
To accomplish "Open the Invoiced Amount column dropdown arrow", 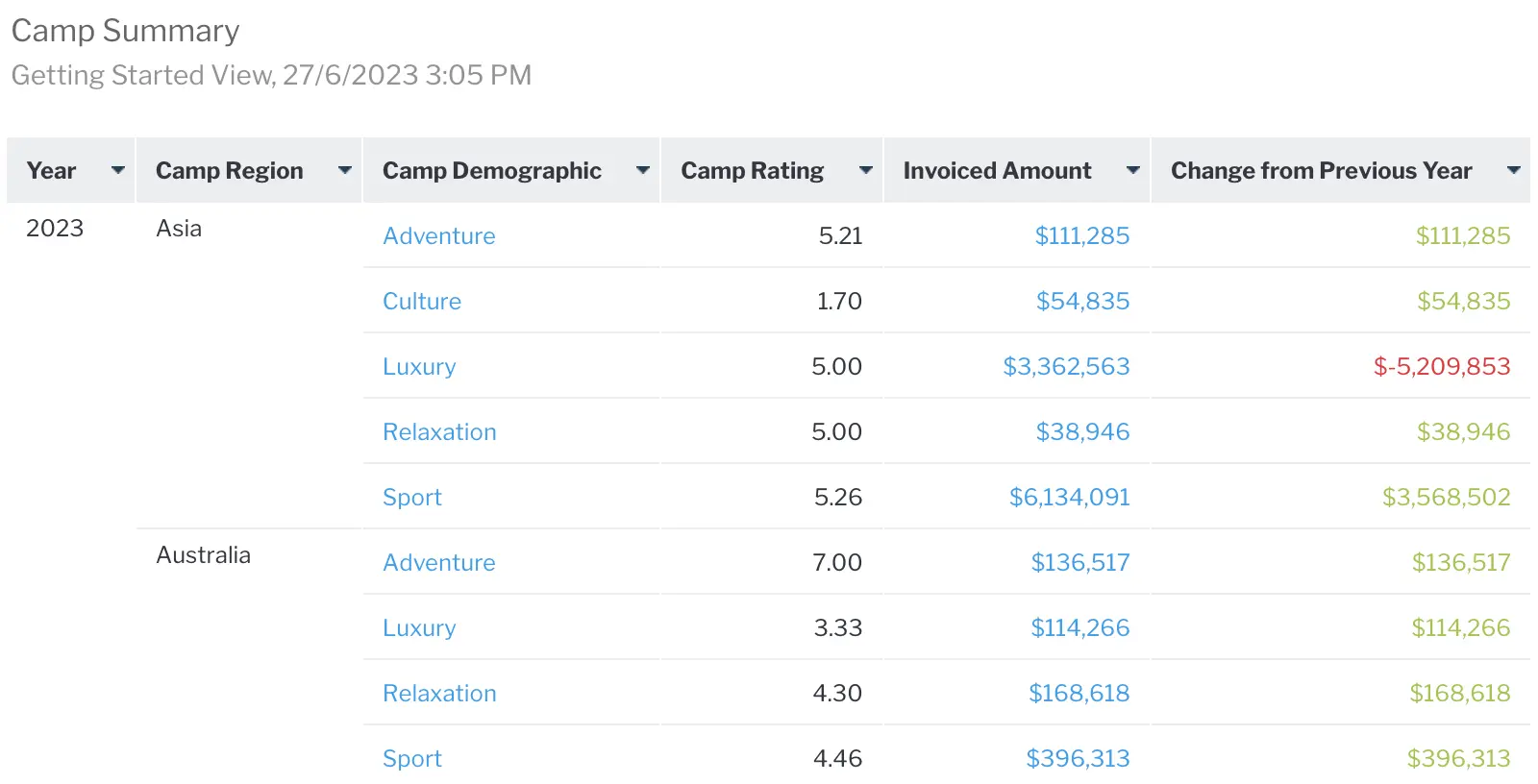I will (x=1132, y=170).
